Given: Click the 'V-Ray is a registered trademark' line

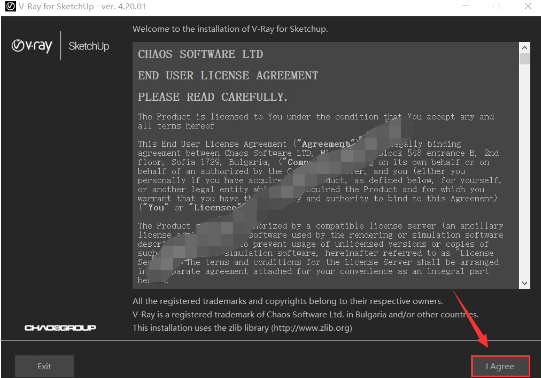Looking at the screenshot, I should point(305,315).
